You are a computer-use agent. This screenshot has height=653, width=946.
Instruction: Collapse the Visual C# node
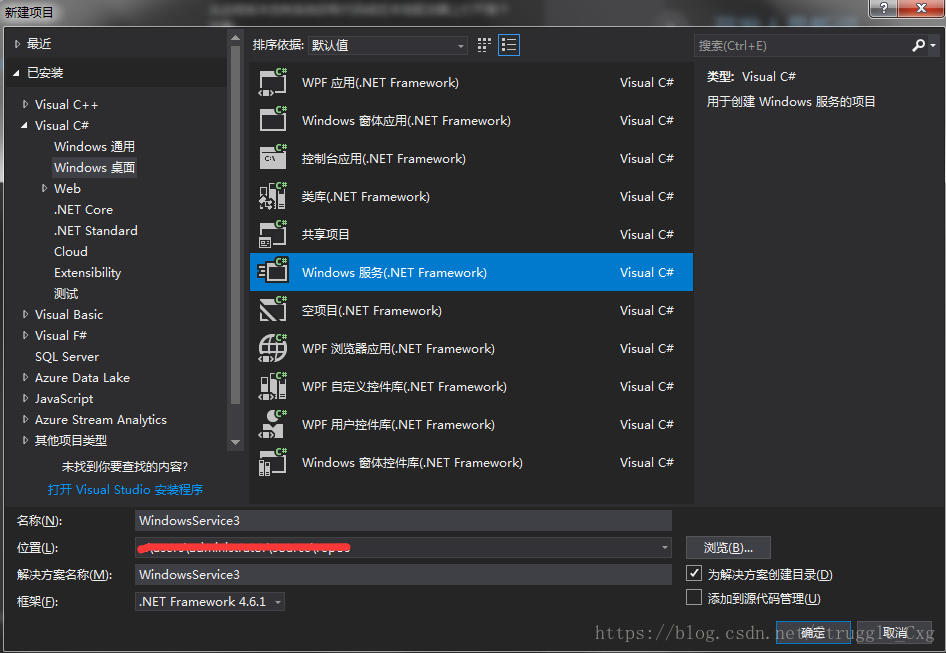(x=24, y=126)
